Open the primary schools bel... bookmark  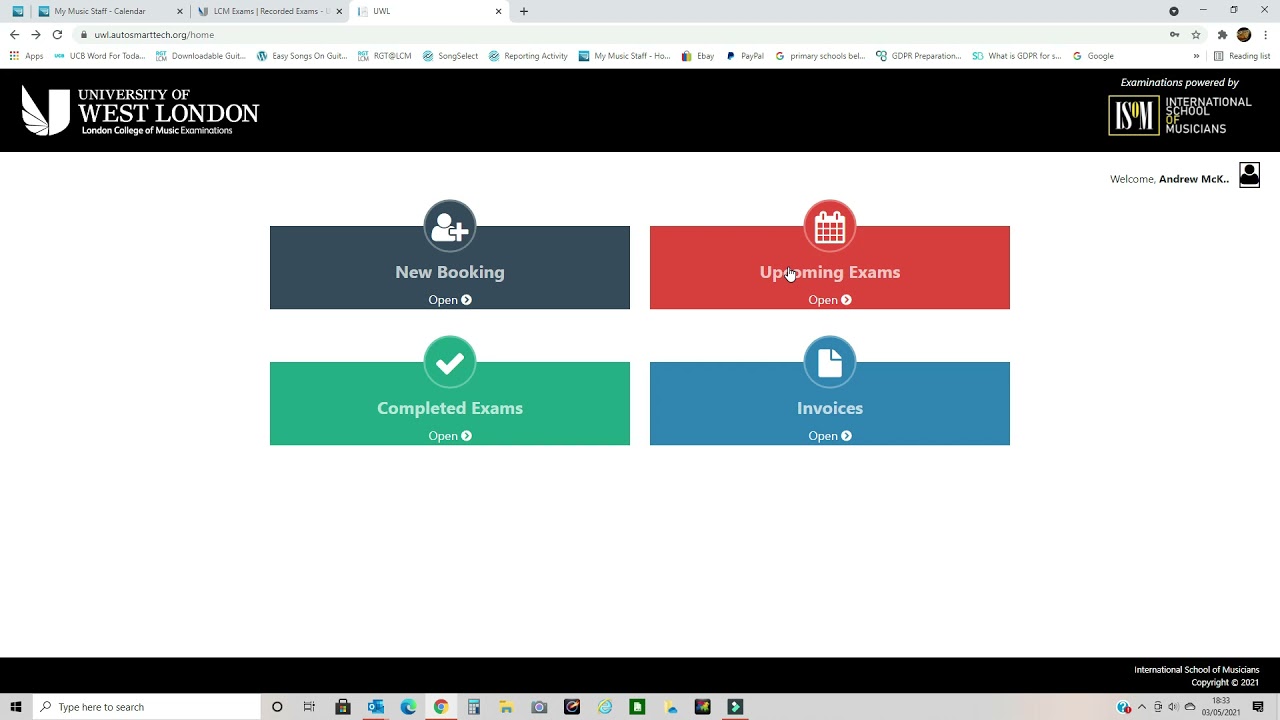pos(820,56)
